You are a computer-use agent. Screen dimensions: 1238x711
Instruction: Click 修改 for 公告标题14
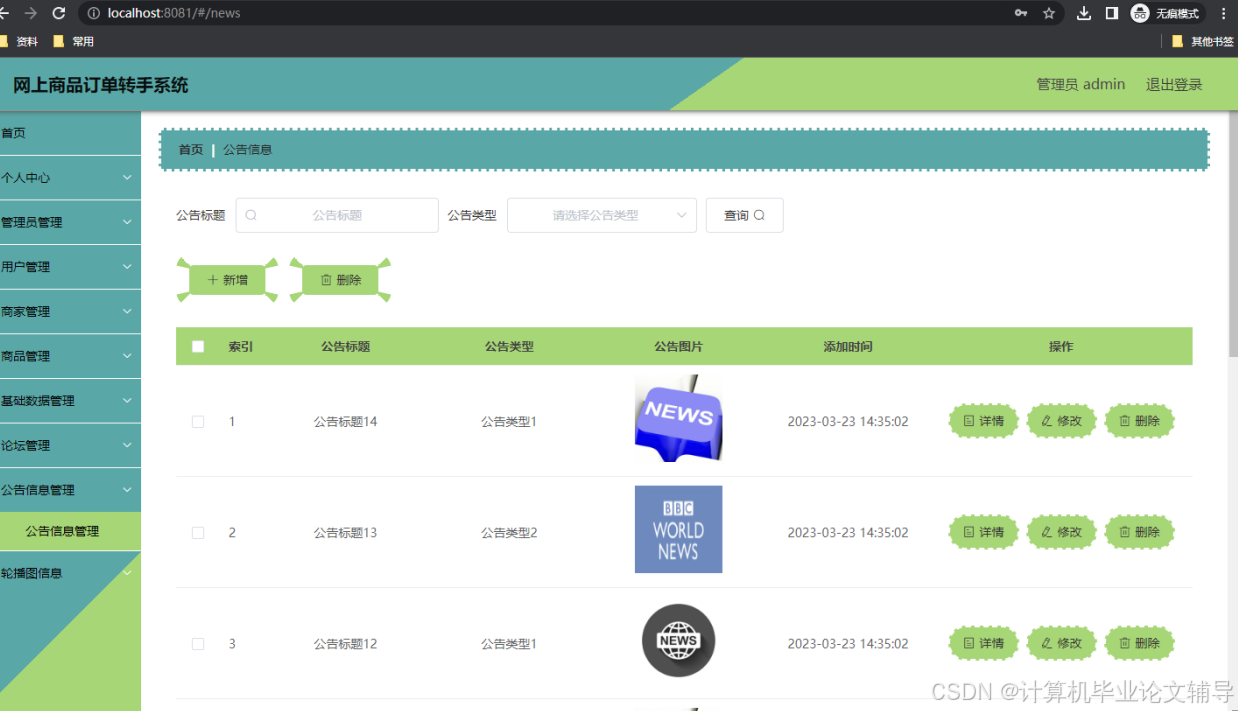coord(1061,421)
